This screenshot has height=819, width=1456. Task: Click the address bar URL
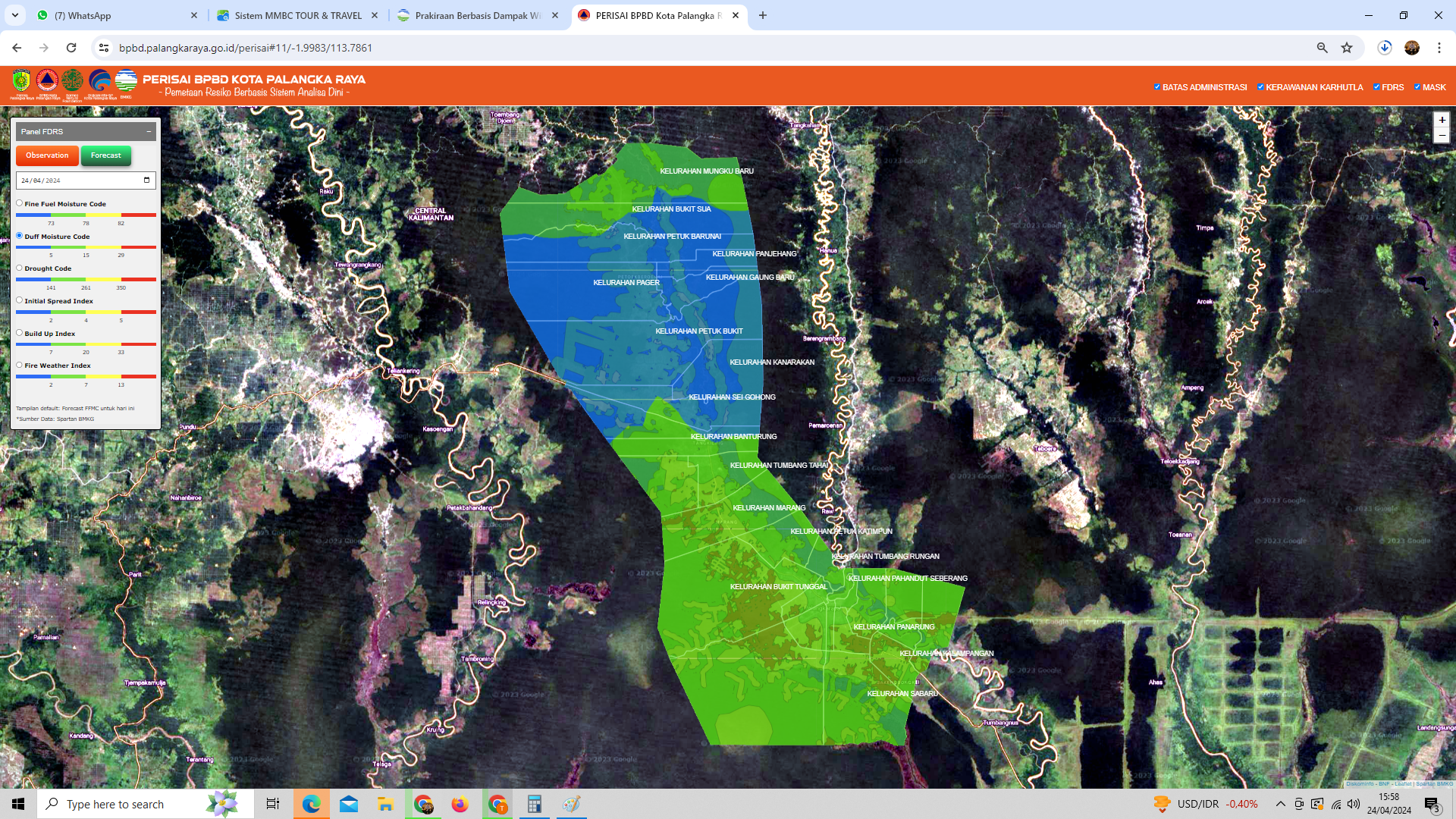pyautogui.click(x=246, y=48)
